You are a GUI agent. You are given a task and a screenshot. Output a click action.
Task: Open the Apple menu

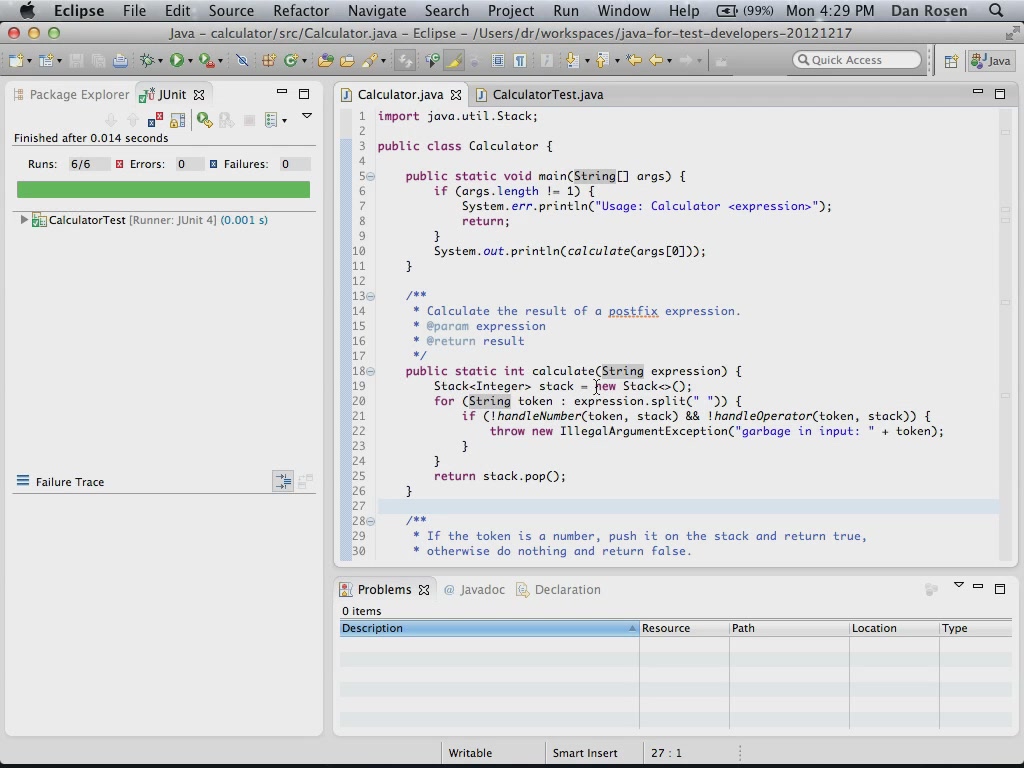[27, 10]
